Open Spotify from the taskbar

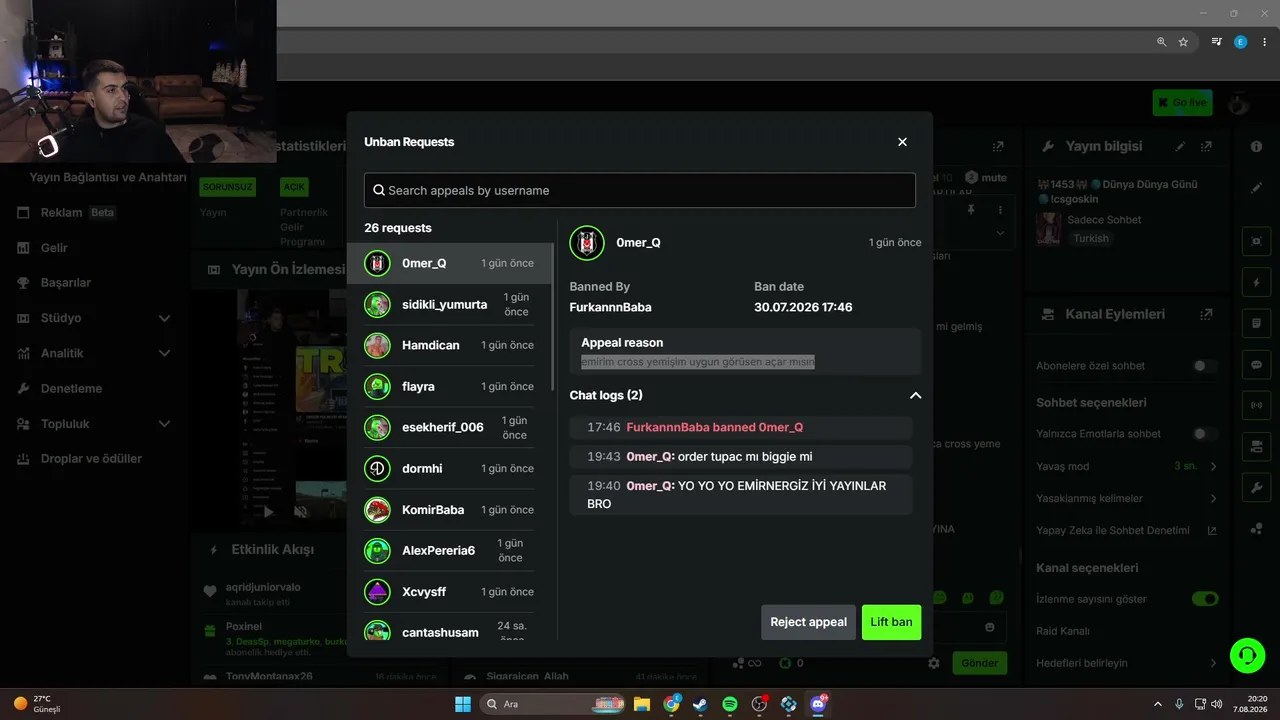click(730, 704)
